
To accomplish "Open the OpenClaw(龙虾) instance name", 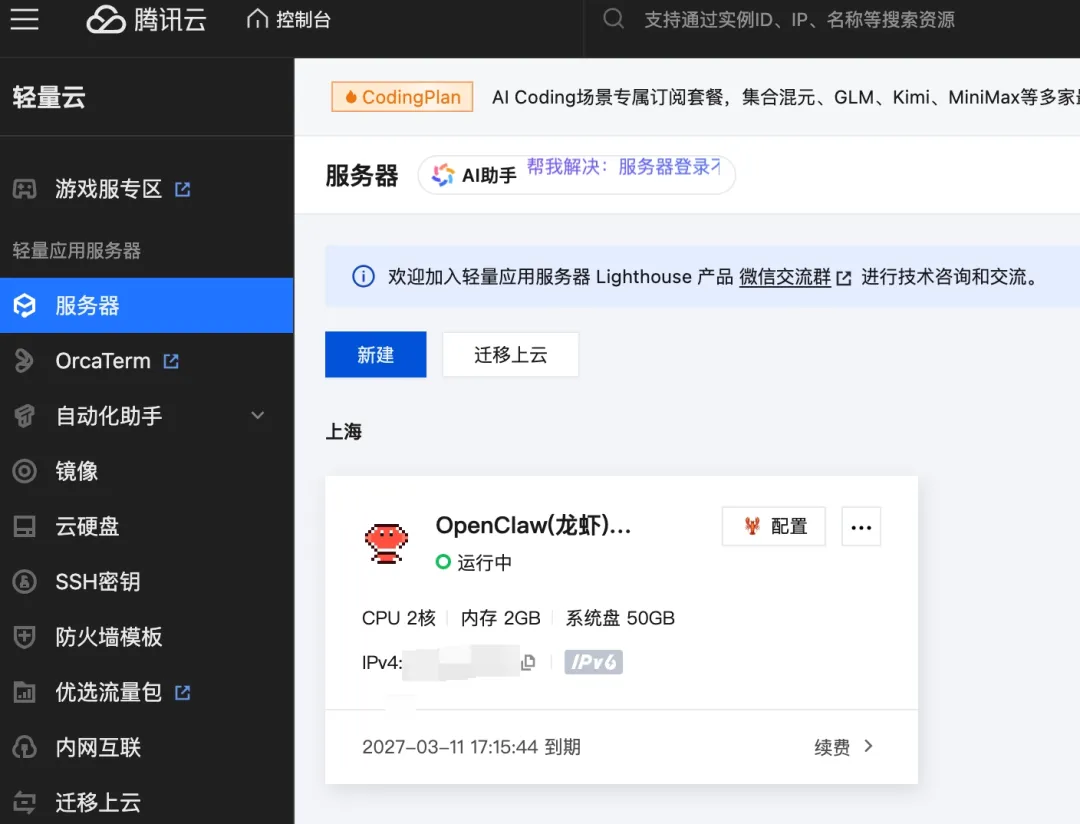I will [533, 525].
